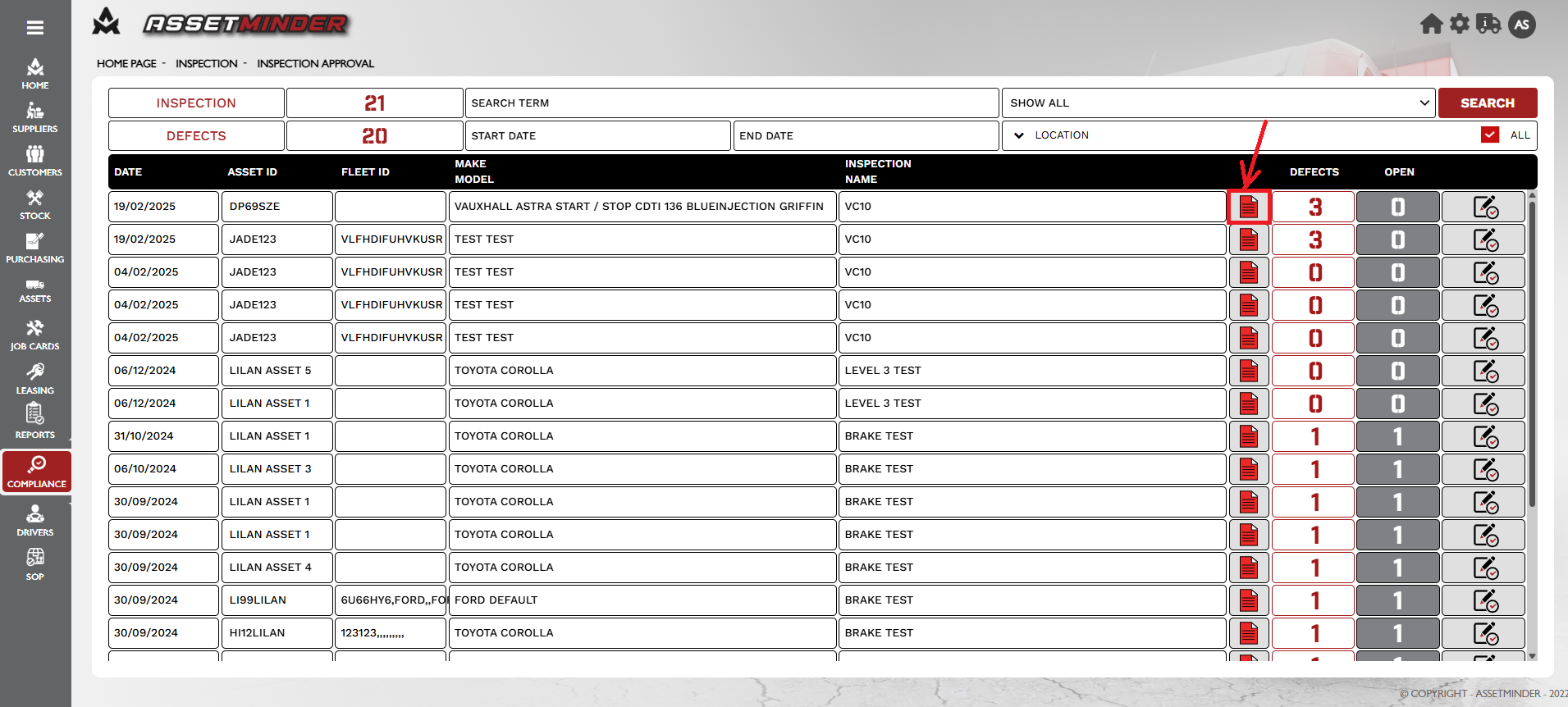
Task: Open the hamburger menu icon
Action: pyautogui.click(x=35, y=28)
